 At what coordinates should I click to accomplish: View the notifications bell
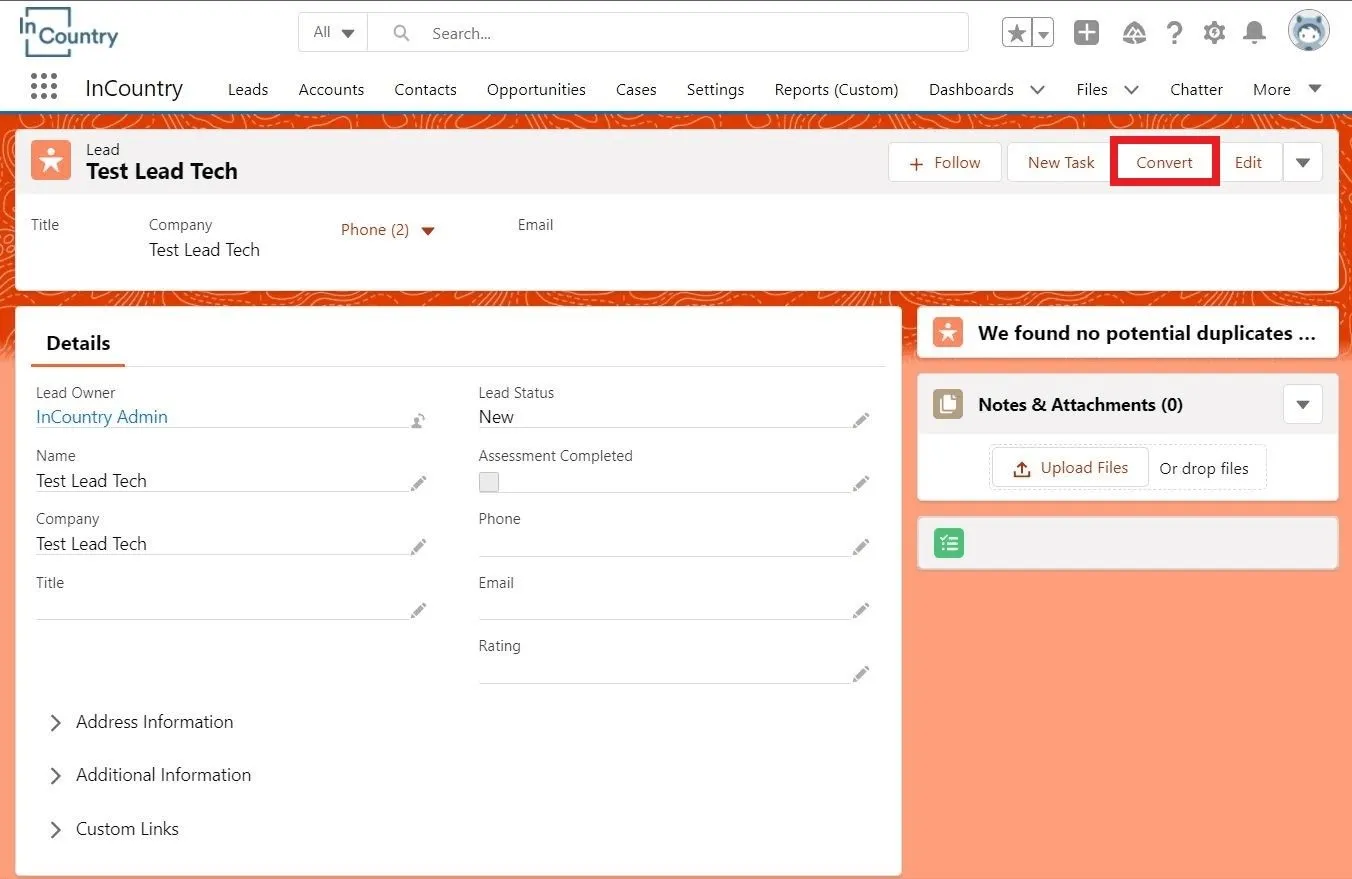point(1254,33)
